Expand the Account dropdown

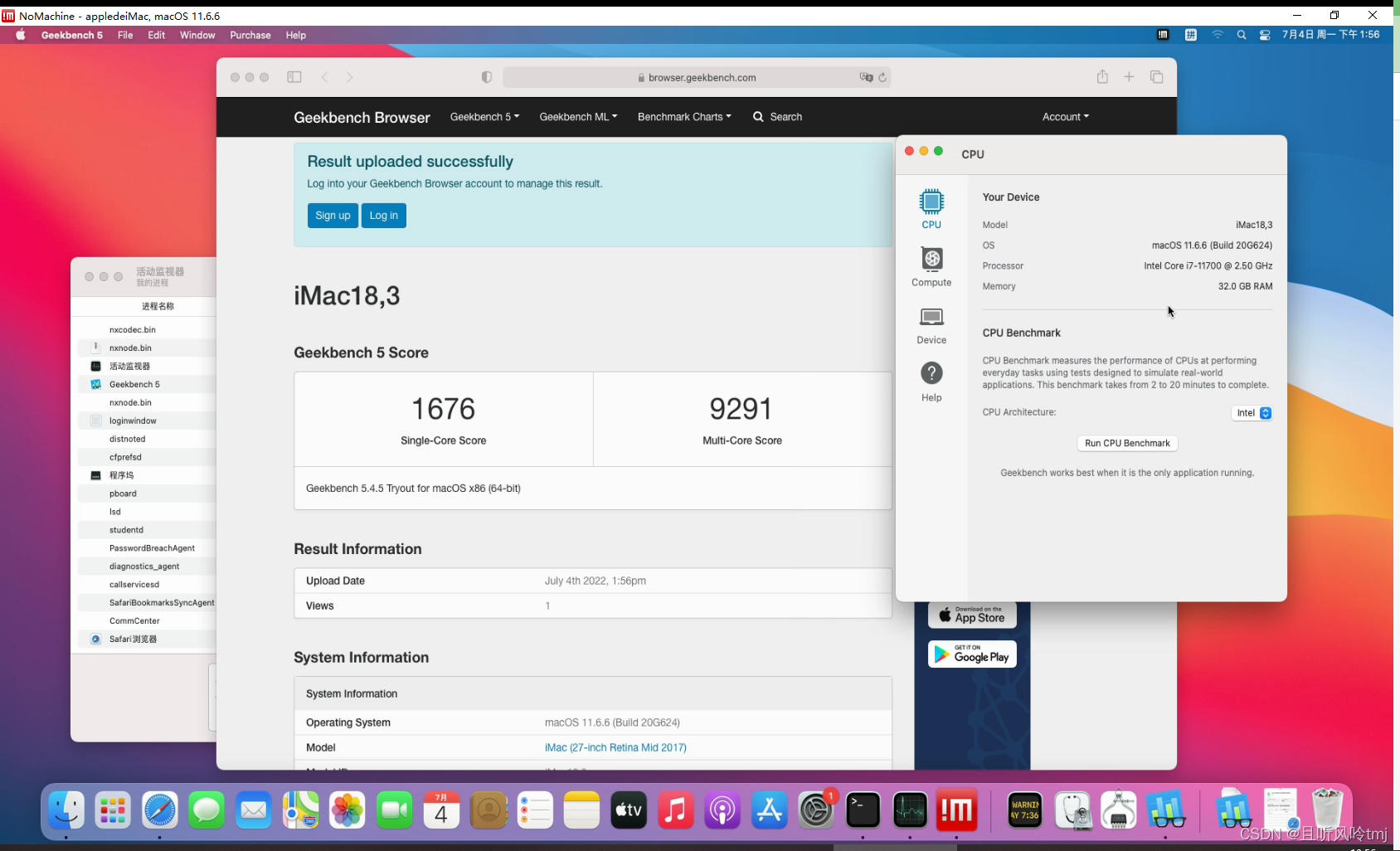1066,117
